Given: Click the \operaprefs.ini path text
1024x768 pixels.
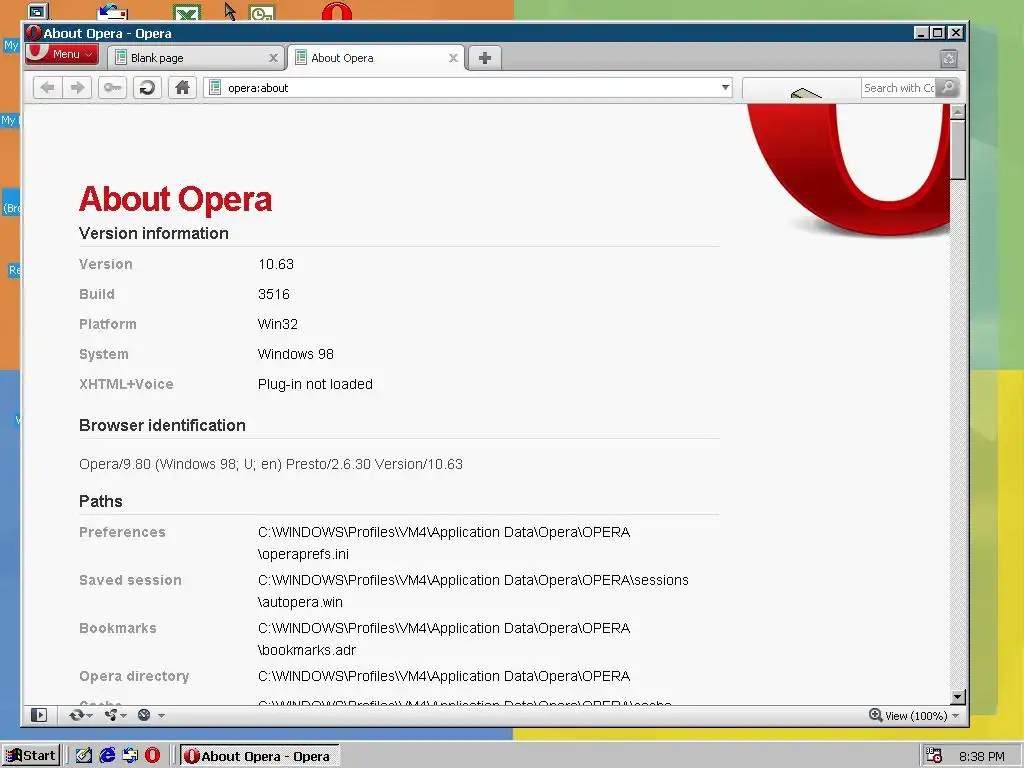Looking at the screenshot, I should (x=303, y=554).
